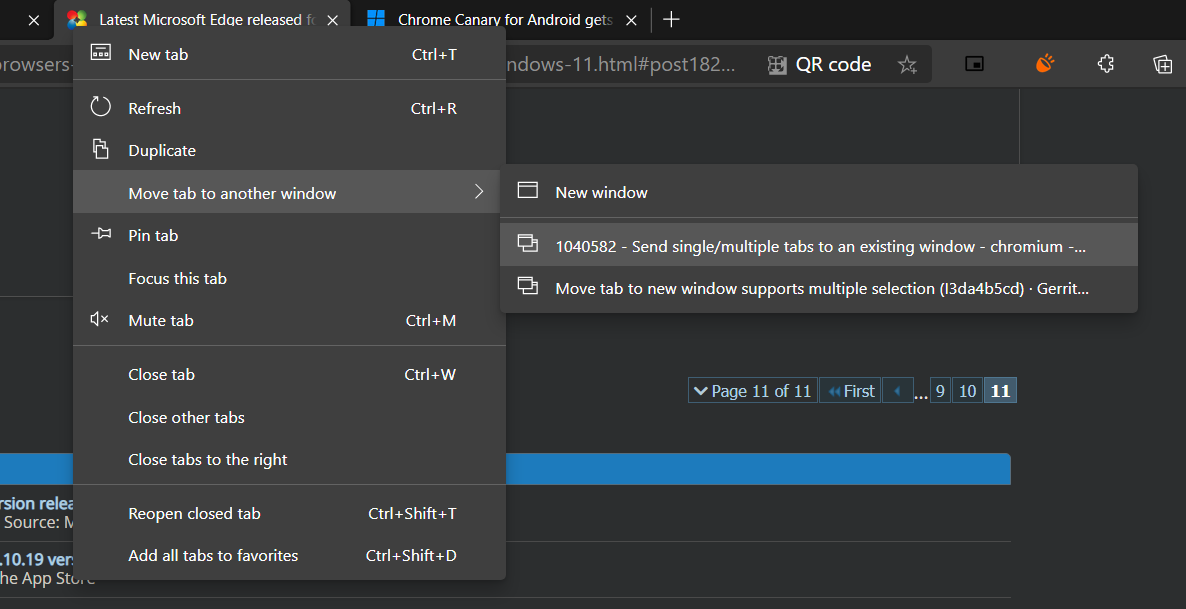Select Duplicate from the context menu
1186x609 pixels.
pos(162,151)
